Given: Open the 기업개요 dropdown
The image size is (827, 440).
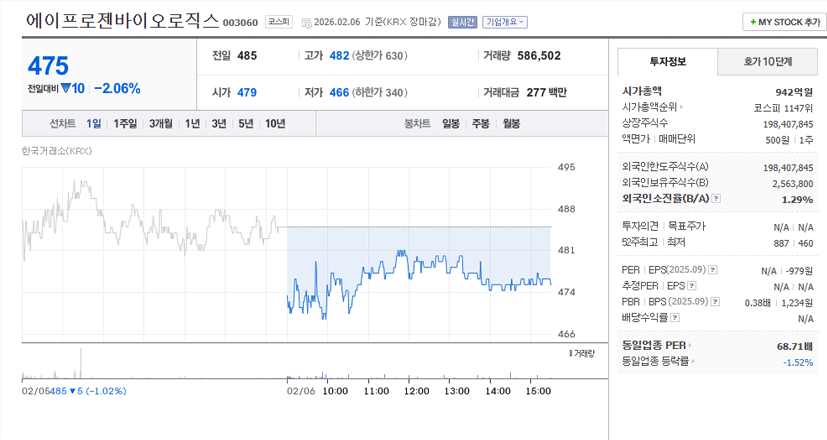Looking at the screenshot, I should coord(505,22).
